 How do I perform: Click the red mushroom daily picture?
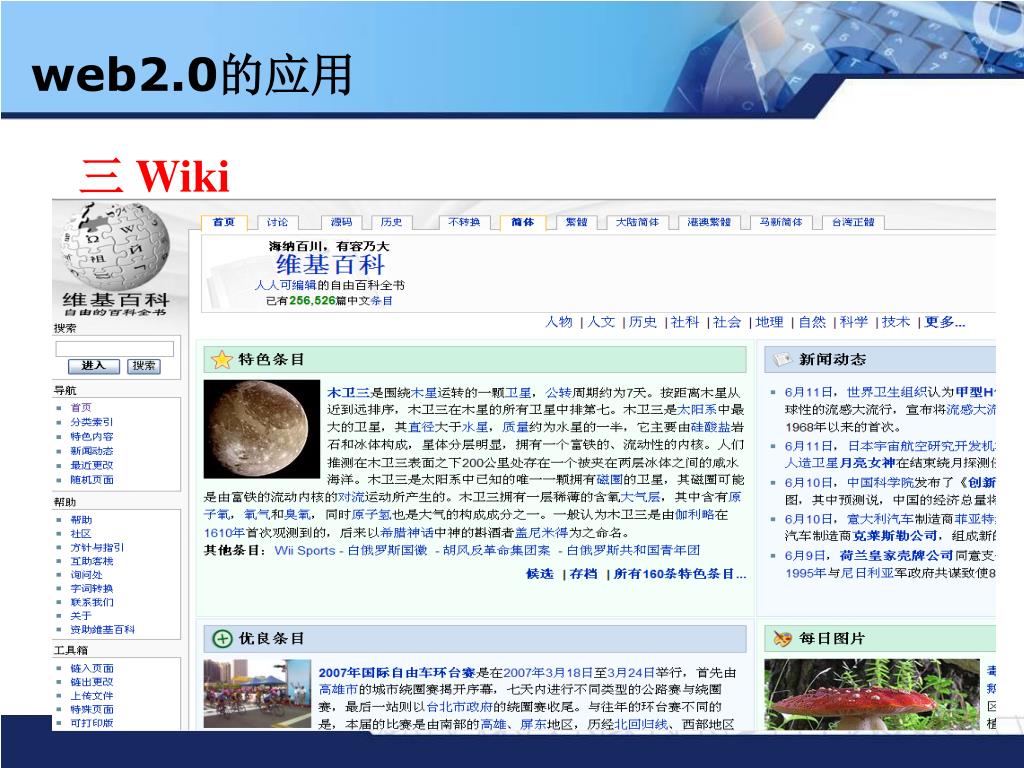872,694
